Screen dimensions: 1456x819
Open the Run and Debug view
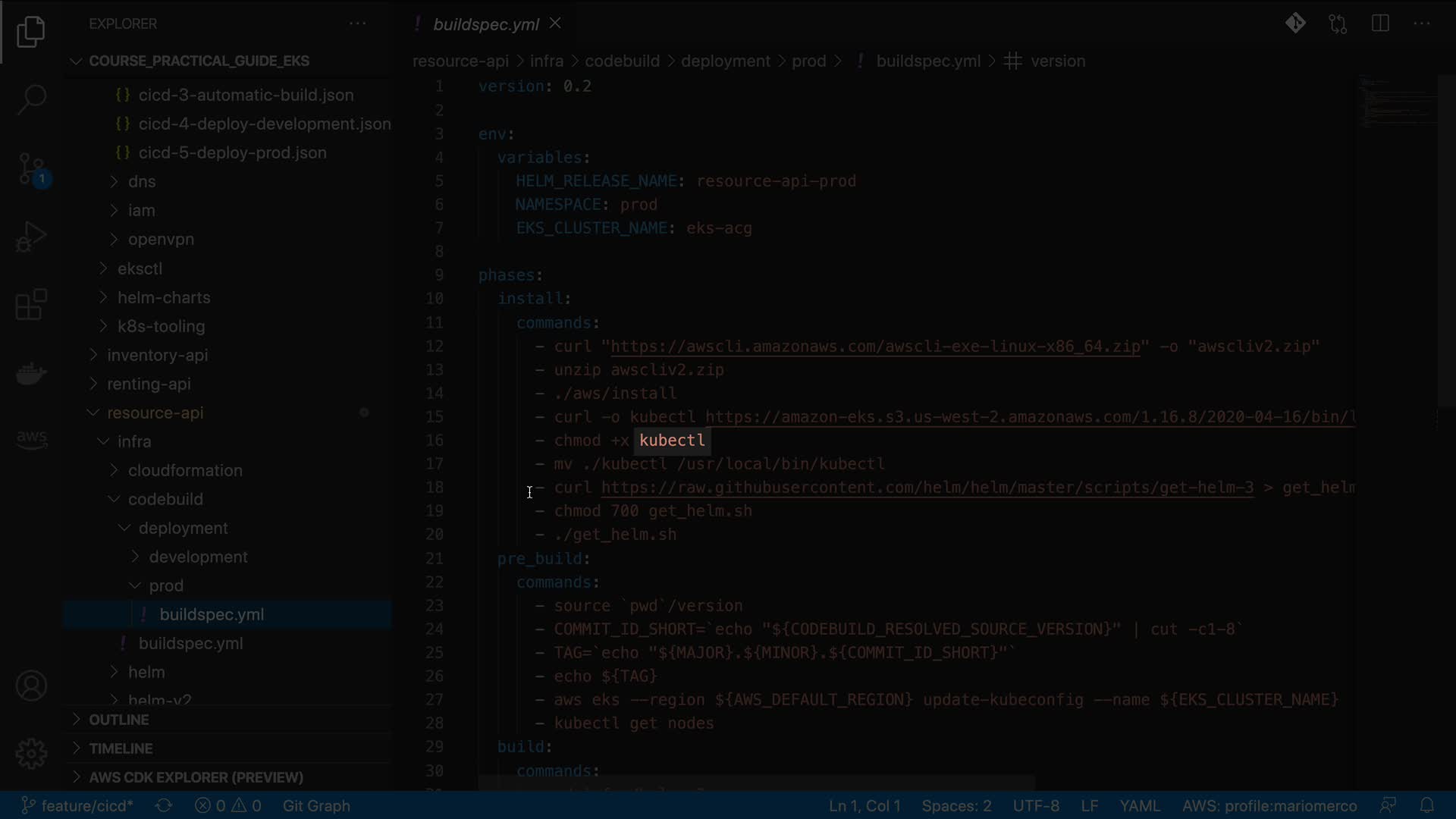[x=31, y=237]
